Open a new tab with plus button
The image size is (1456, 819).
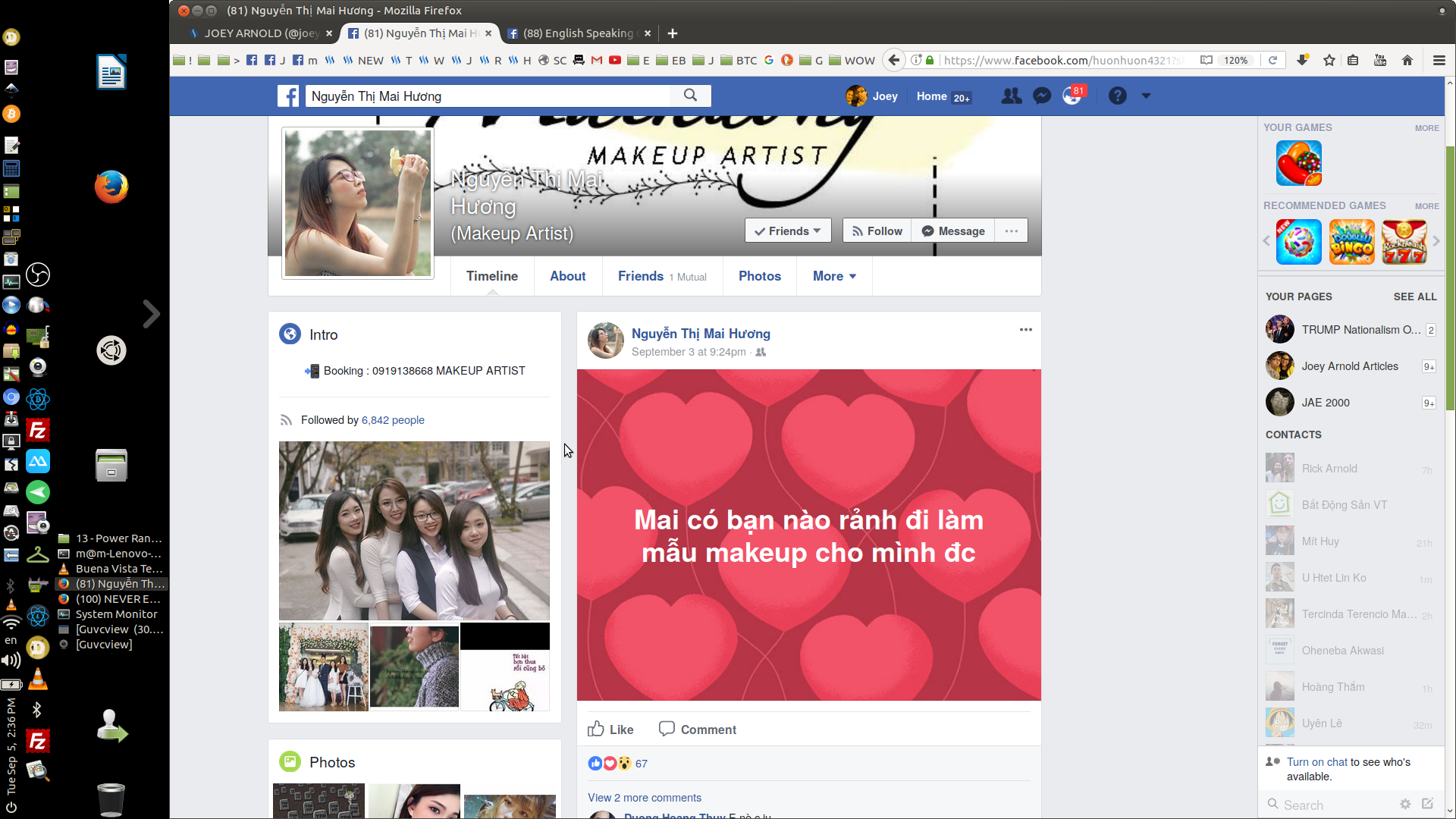click(673, 33)
